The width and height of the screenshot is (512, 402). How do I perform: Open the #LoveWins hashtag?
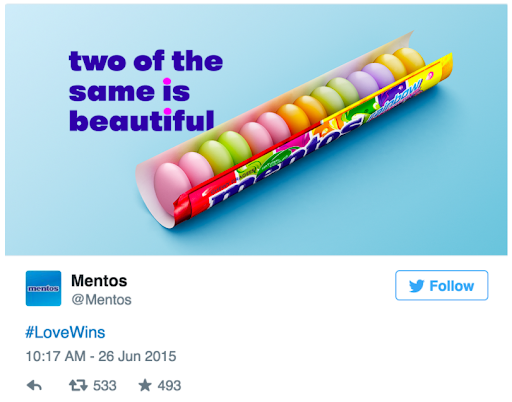pyautogui.click(x=65, y=332)
